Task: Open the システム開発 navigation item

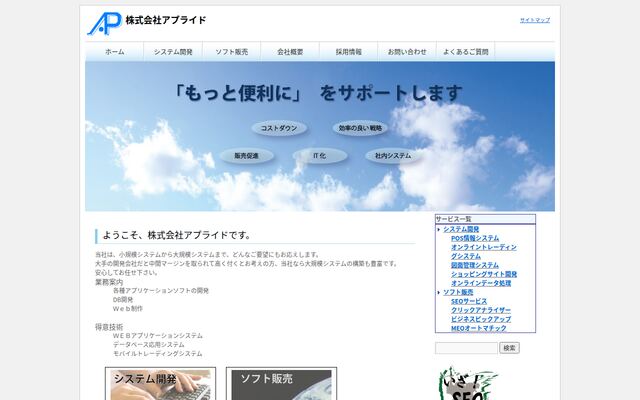Action: [x=173, y=52]
